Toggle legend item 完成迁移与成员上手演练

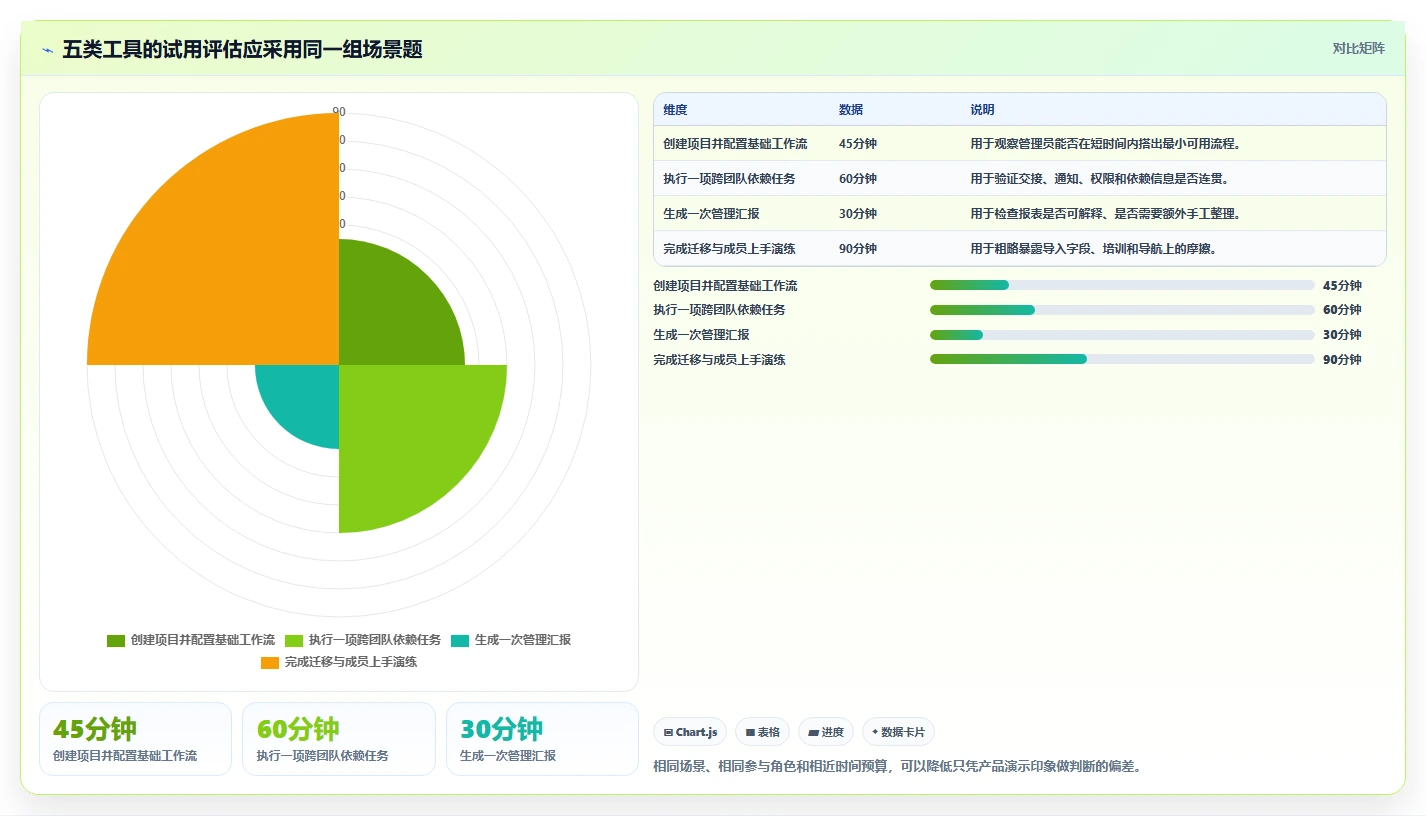339,662
